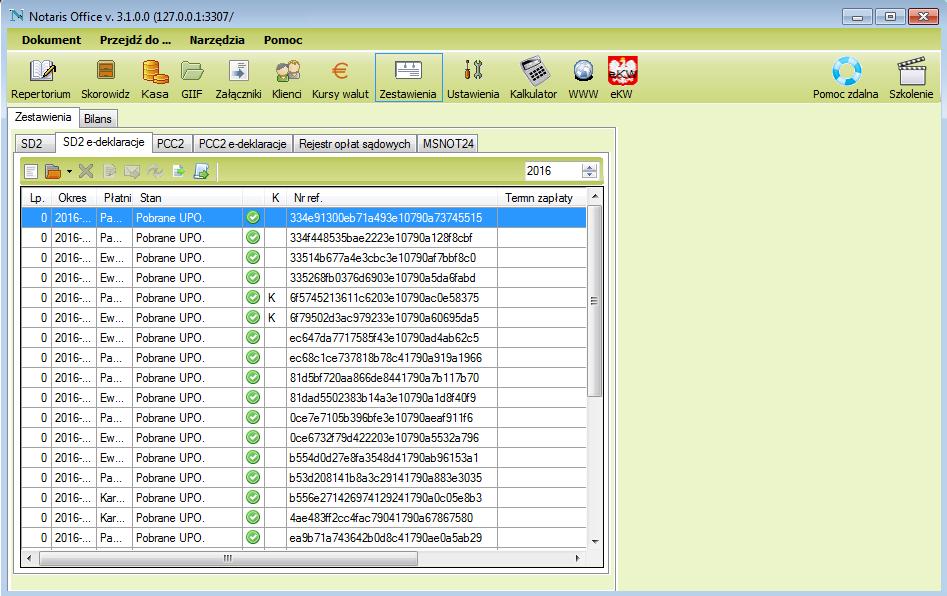
Task: Select row 334f448535bae2223e10790a128f8cbf
Action: point(304,237)
